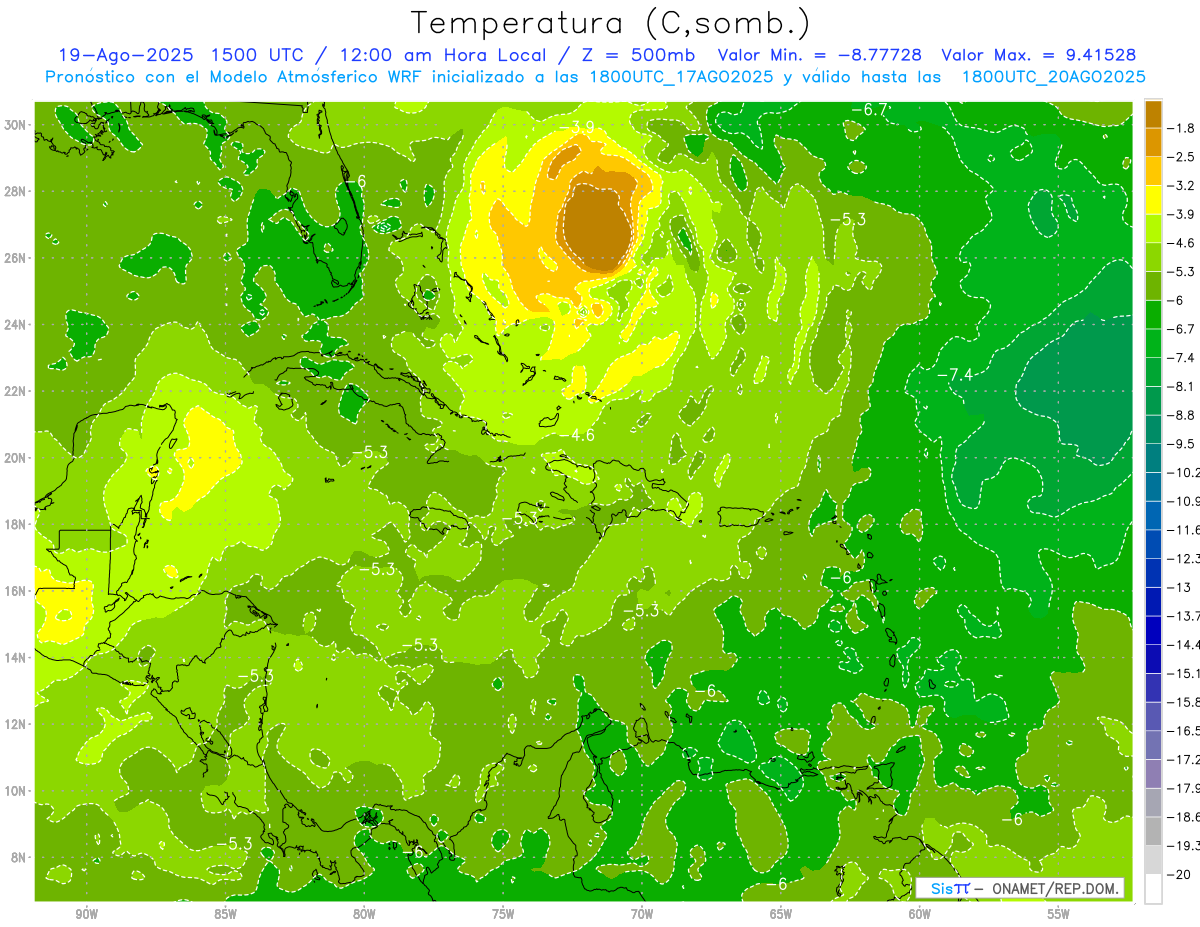Click valid-until time '1800UTC_20AGO2025'
The image size is (1200, 927).
(1053, 77)
